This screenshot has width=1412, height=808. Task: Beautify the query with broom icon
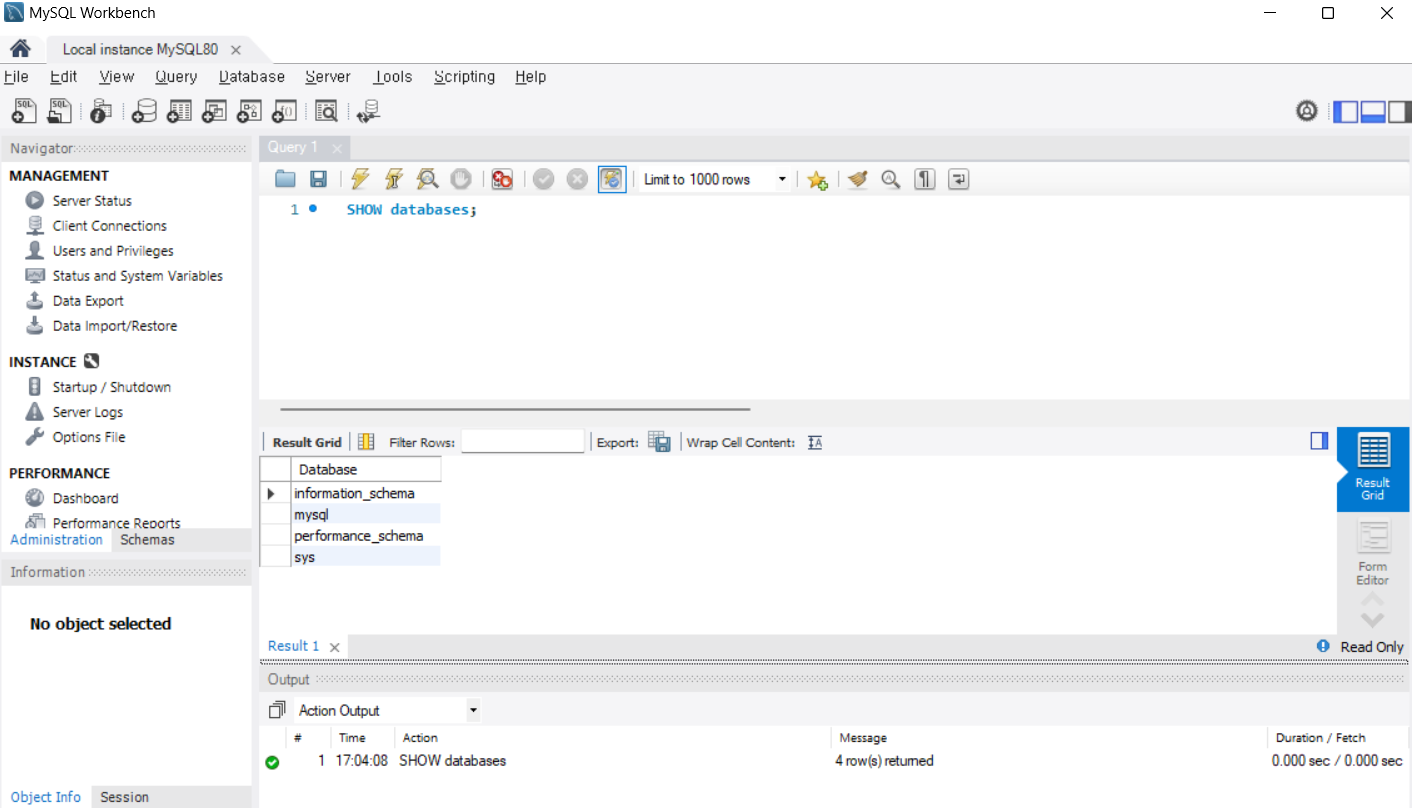(857, 179)
